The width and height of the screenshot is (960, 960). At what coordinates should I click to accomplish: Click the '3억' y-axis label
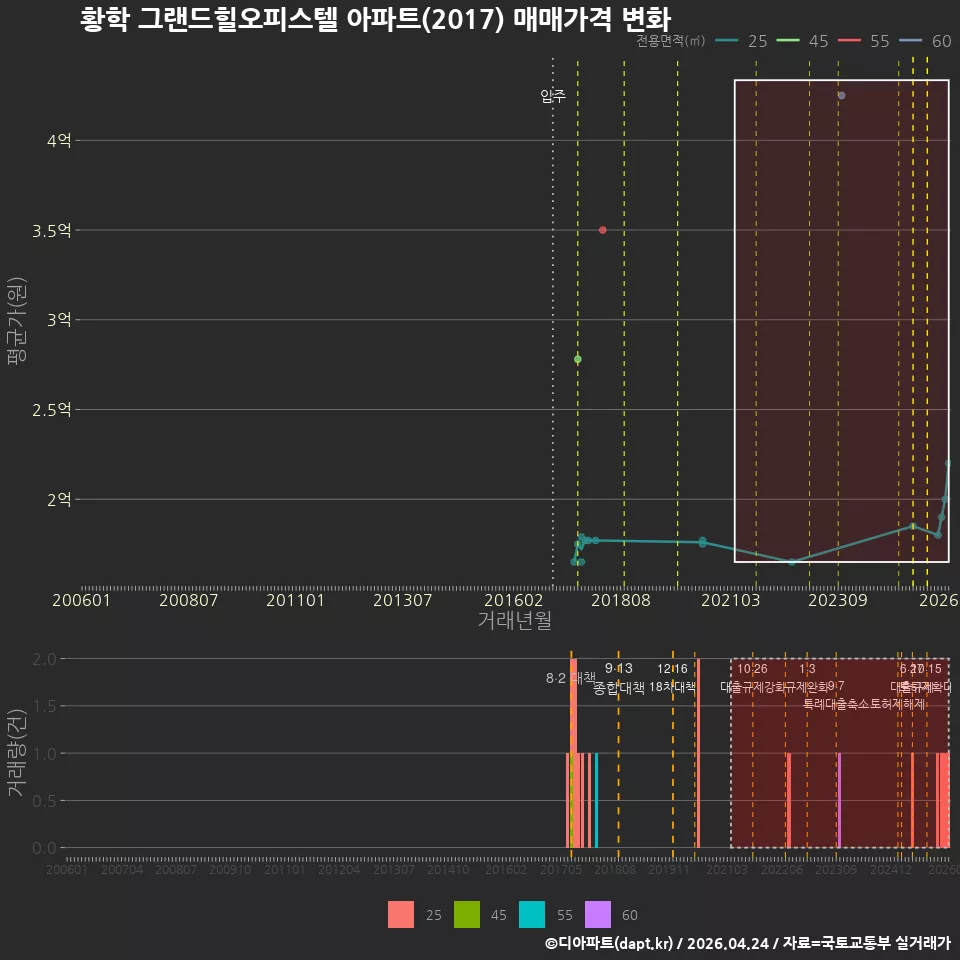pos(59,320)
